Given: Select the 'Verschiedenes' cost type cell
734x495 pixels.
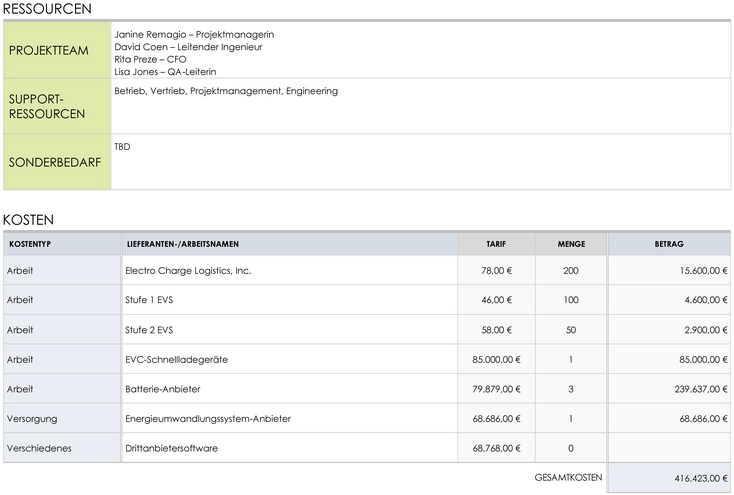Looking at the screenshot, I should [62, 448].
